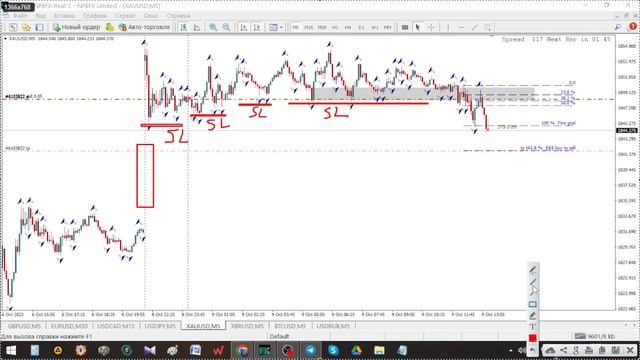Open the Графики menu
The height and width of the screenshot is (360, 640).
pyautogui.click(x=95, y=16)
